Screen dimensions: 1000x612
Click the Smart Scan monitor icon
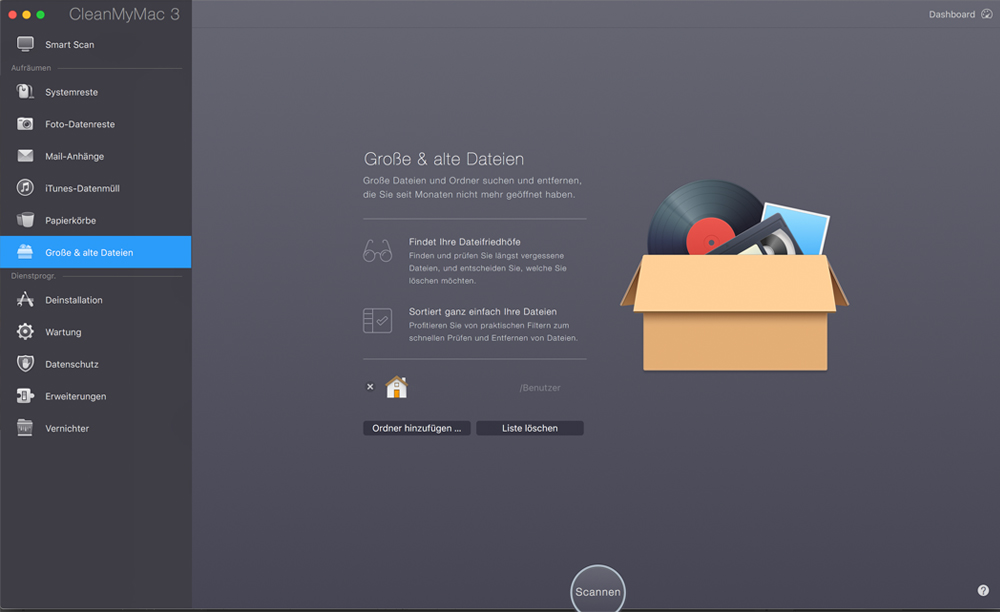tap(26, 44)
